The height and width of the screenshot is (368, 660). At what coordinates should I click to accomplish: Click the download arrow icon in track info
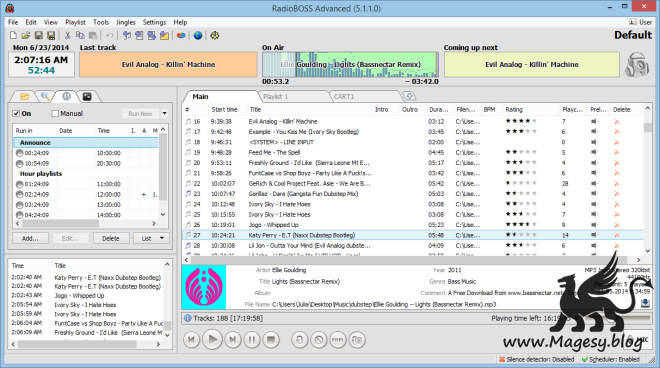pos(645,303)
